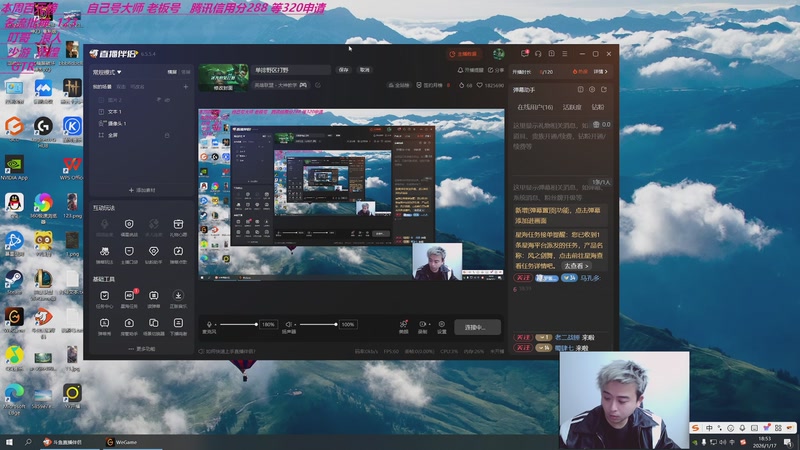Screen dimensions: 800x450
Task: Select the 我的场景 tab
Action: point(102,87)
